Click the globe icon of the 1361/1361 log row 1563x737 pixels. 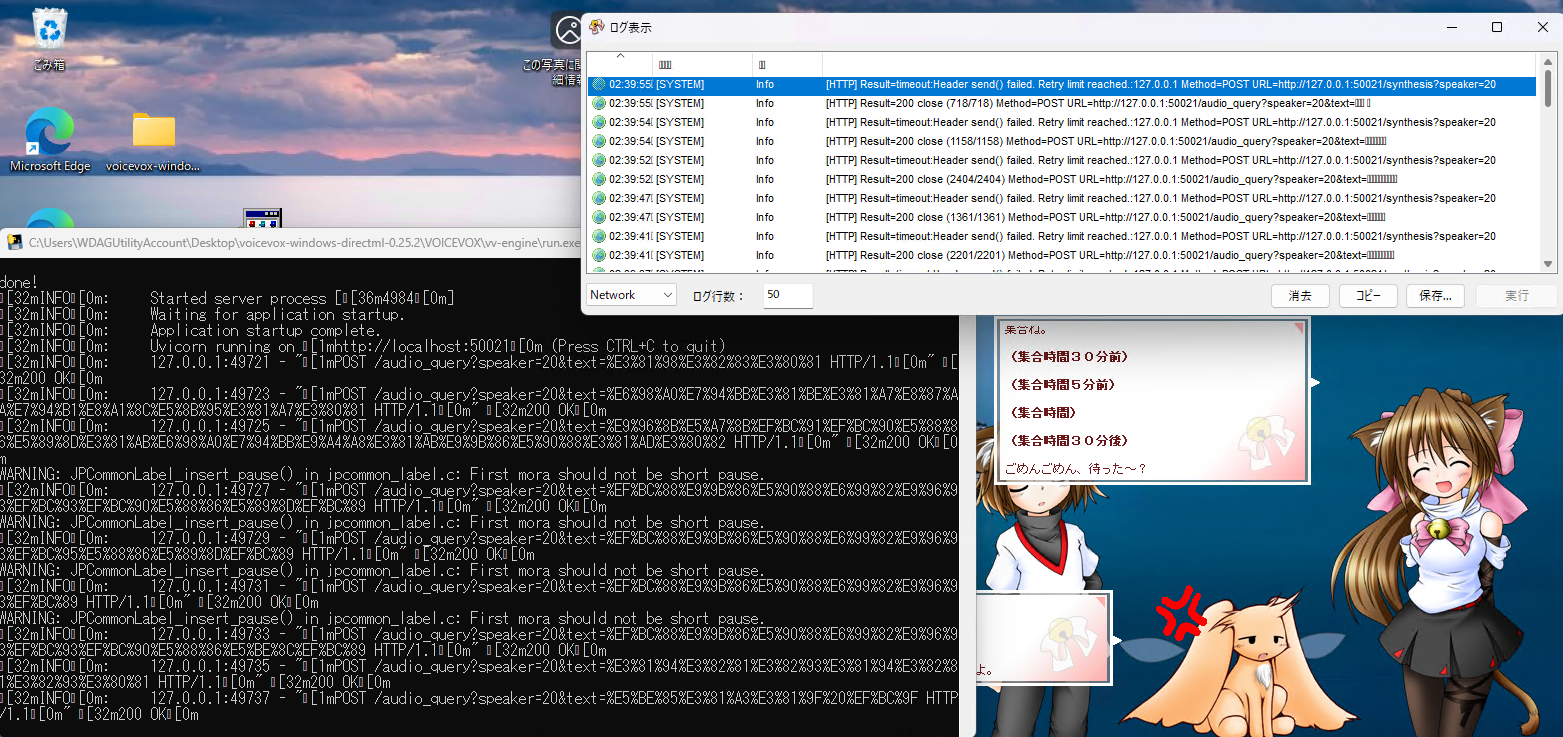[599, 218]
